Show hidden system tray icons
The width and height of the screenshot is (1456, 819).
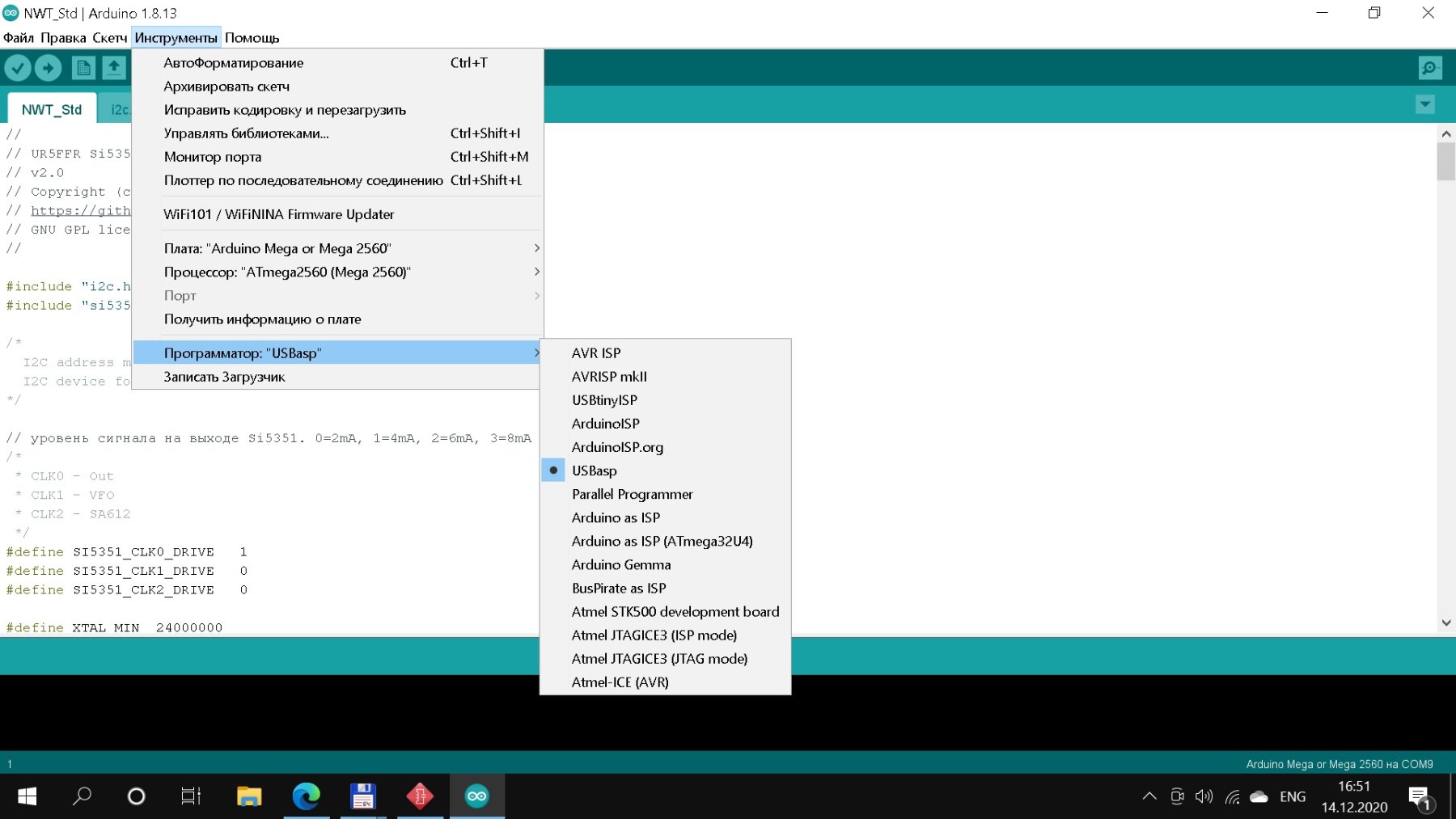click(x=1149, y=796)
